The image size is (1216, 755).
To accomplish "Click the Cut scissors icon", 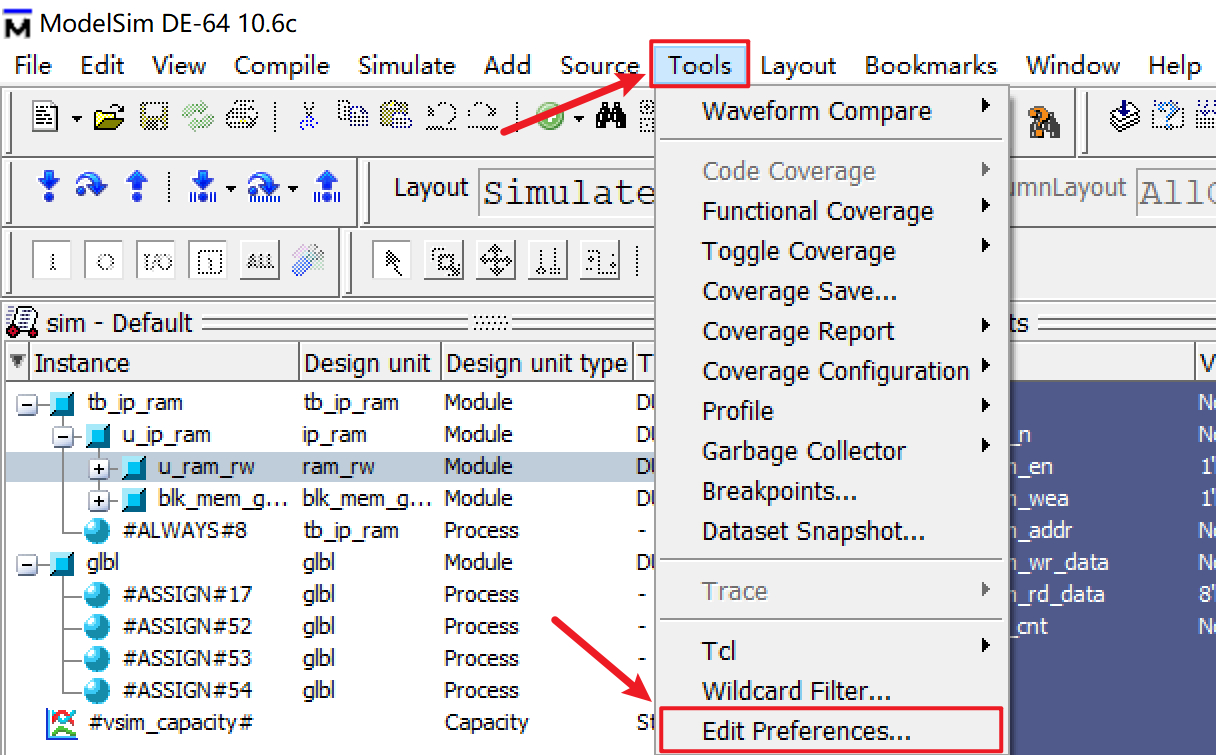I will tap(307, 117).
